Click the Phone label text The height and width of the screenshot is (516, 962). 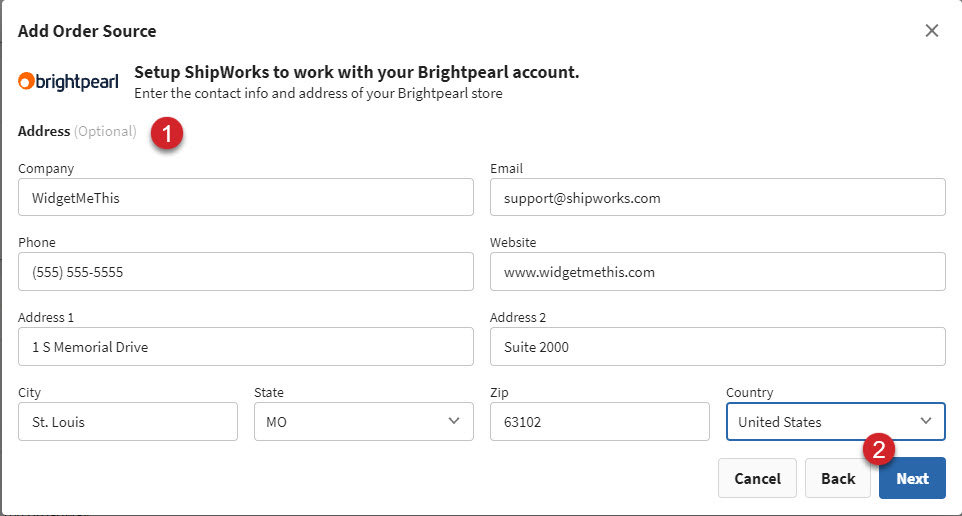point(37,242)
